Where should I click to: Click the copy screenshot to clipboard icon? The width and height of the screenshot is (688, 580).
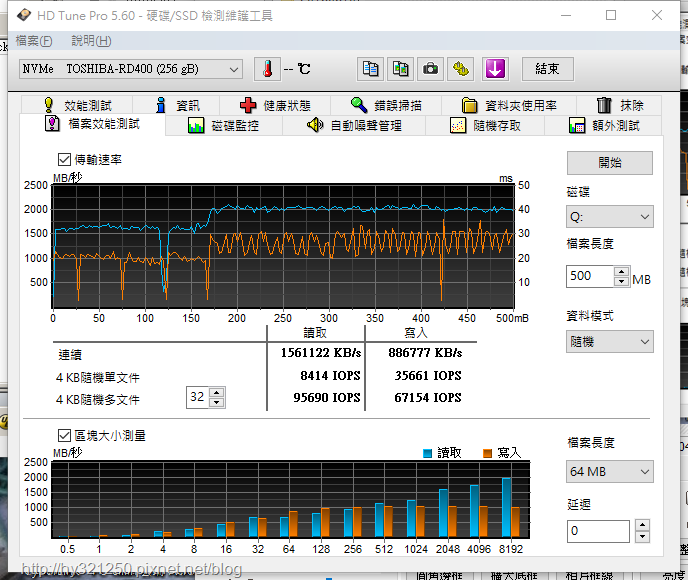pyautogui.click(x=400, y=69)
